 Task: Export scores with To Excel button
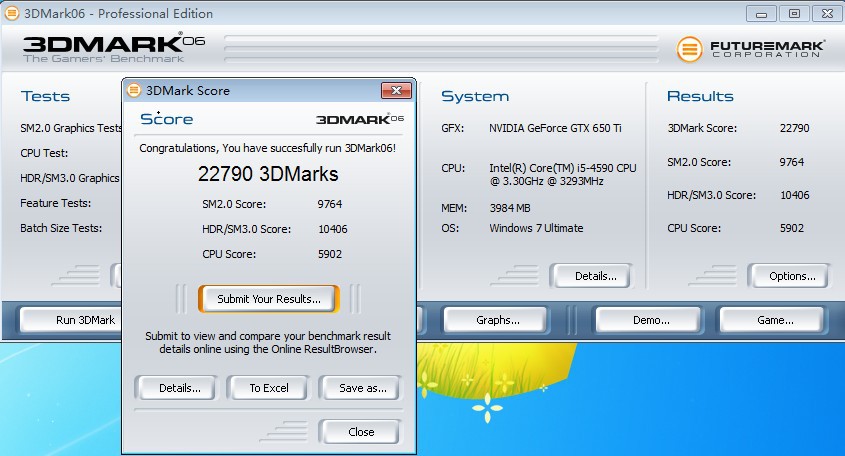tap(268, 388)
